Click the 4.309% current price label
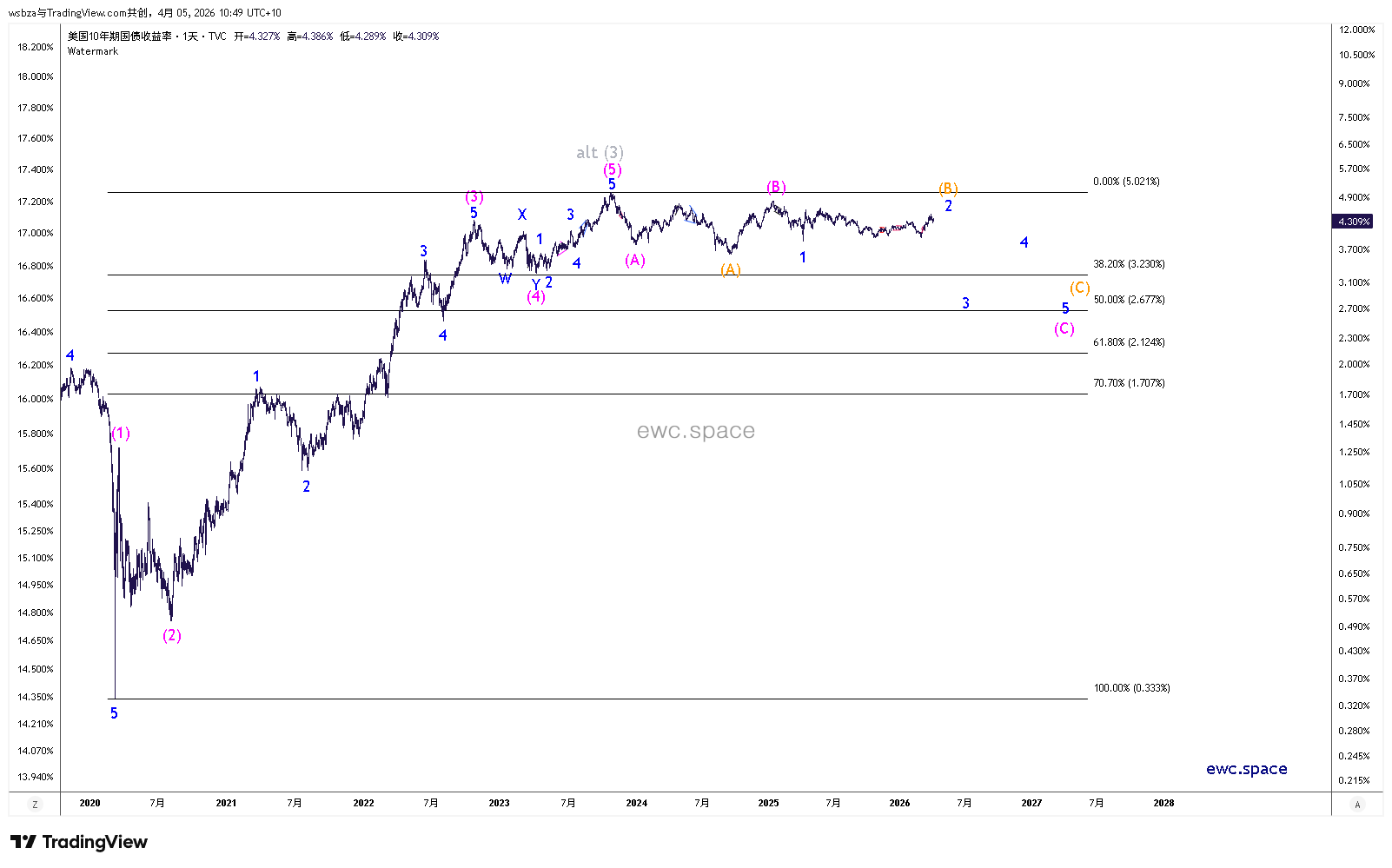Image resolution: width=1392 pixels, height=868 pixels. pos(1354,222)
